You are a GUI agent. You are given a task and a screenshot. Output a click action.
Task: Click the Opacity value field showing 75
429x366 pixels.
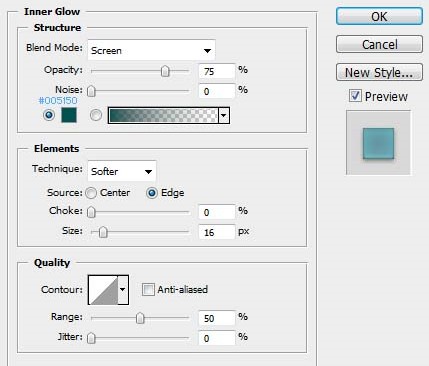217,71
